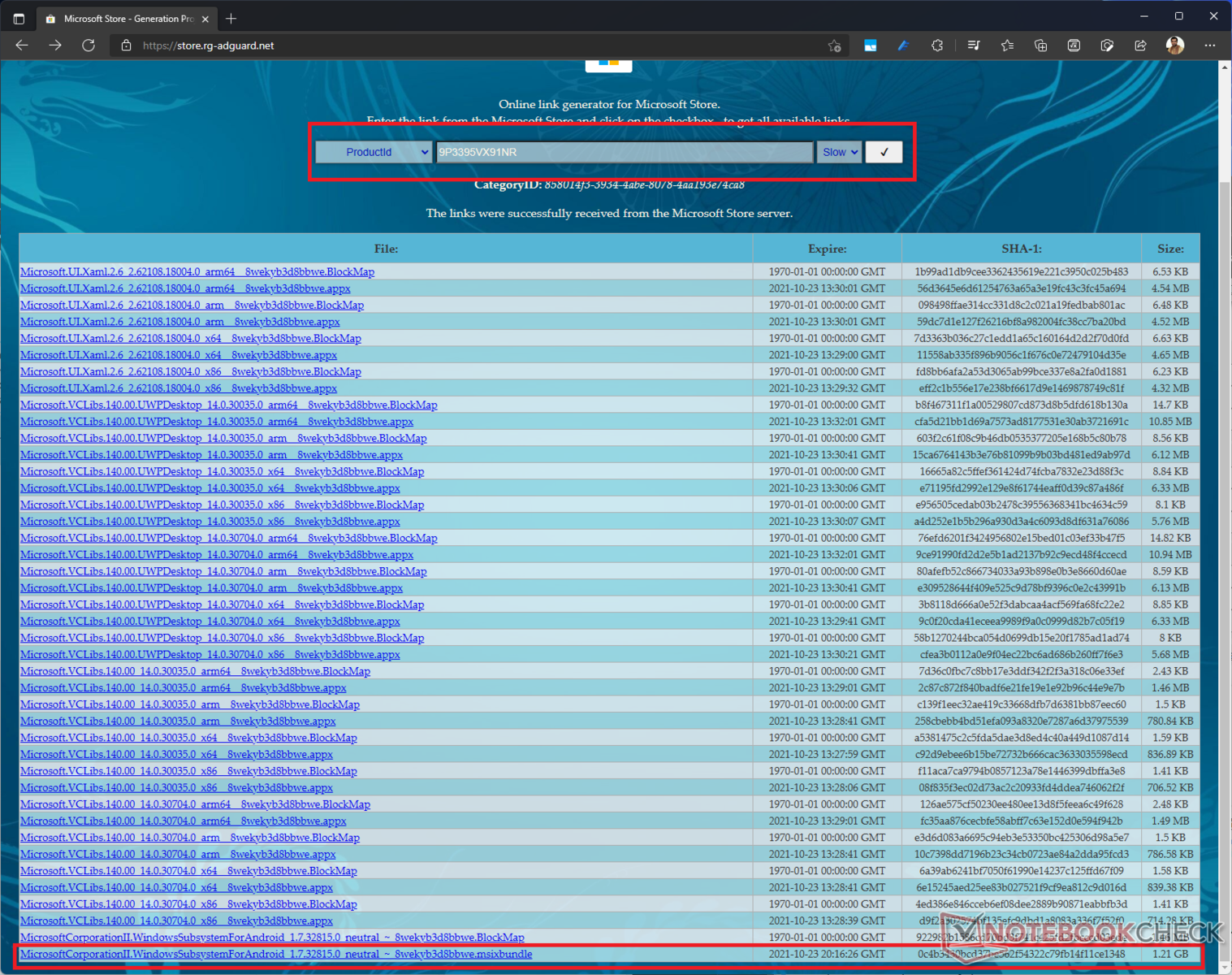
Task: Open the user profile avatar
Action: (1174, 45)
